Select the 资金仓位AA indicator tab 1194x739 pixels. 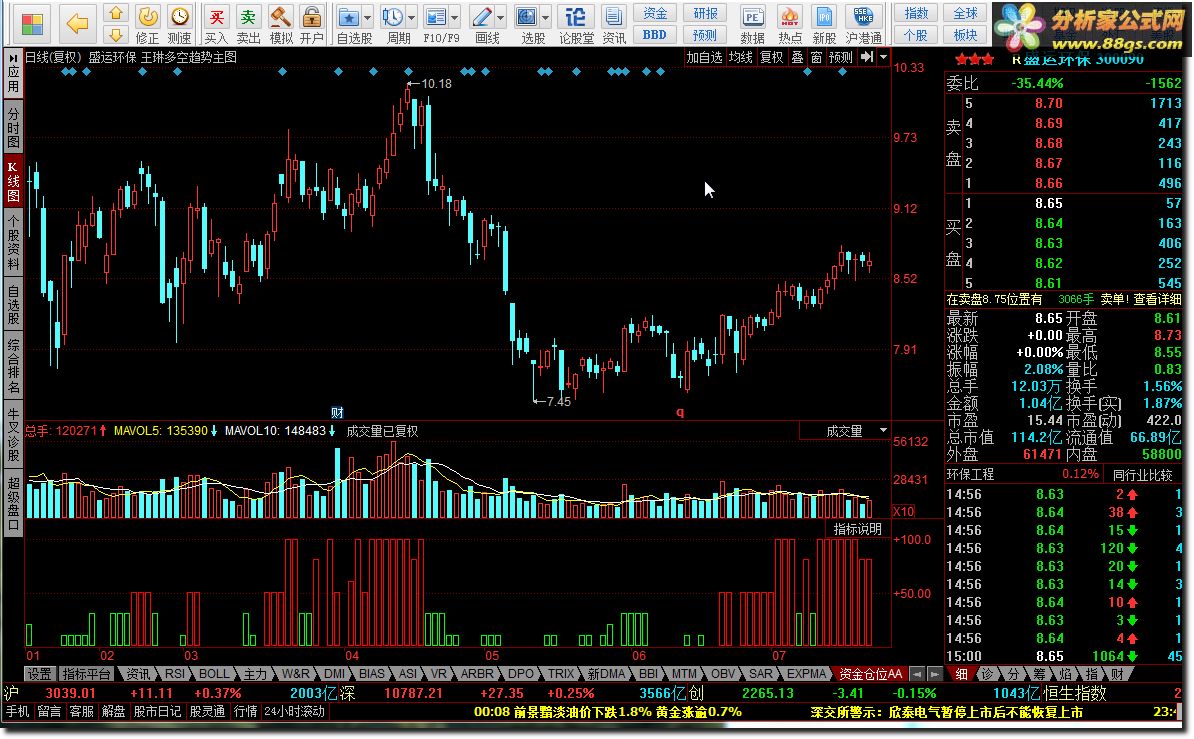870,674
